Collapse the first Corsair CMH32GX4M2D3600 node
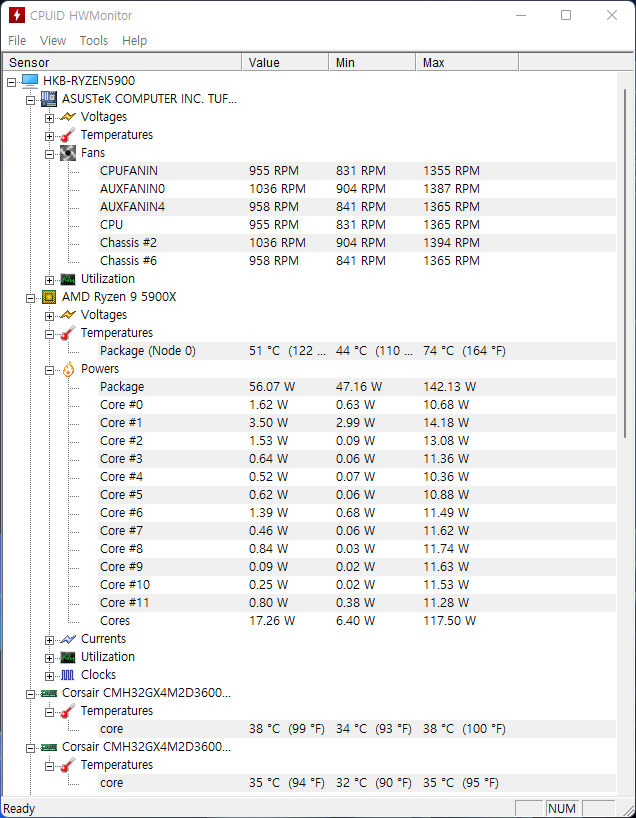Viewport: 636px width, 818px height. point(30,694)
